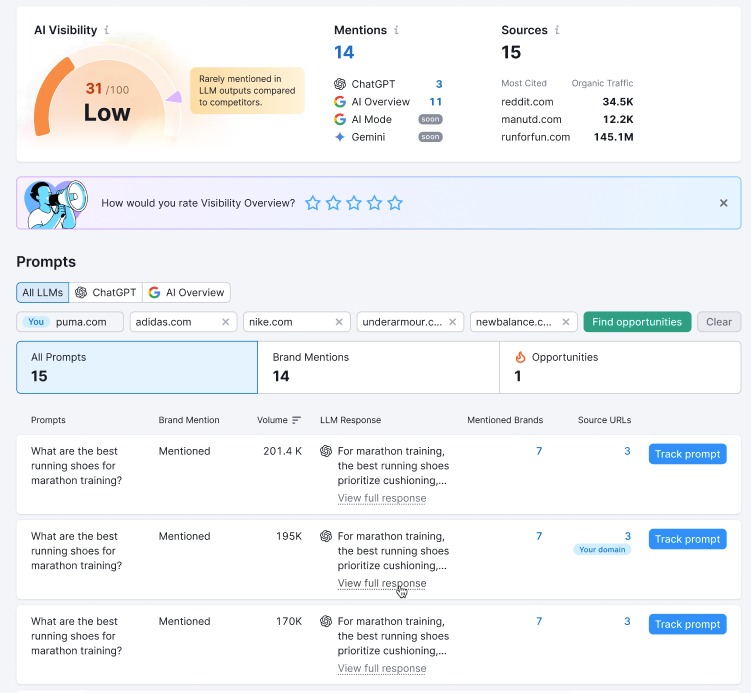Dismiss the Visibility Overview rating banner
This screenshot has width=751, height=693.
pos(723,203)
